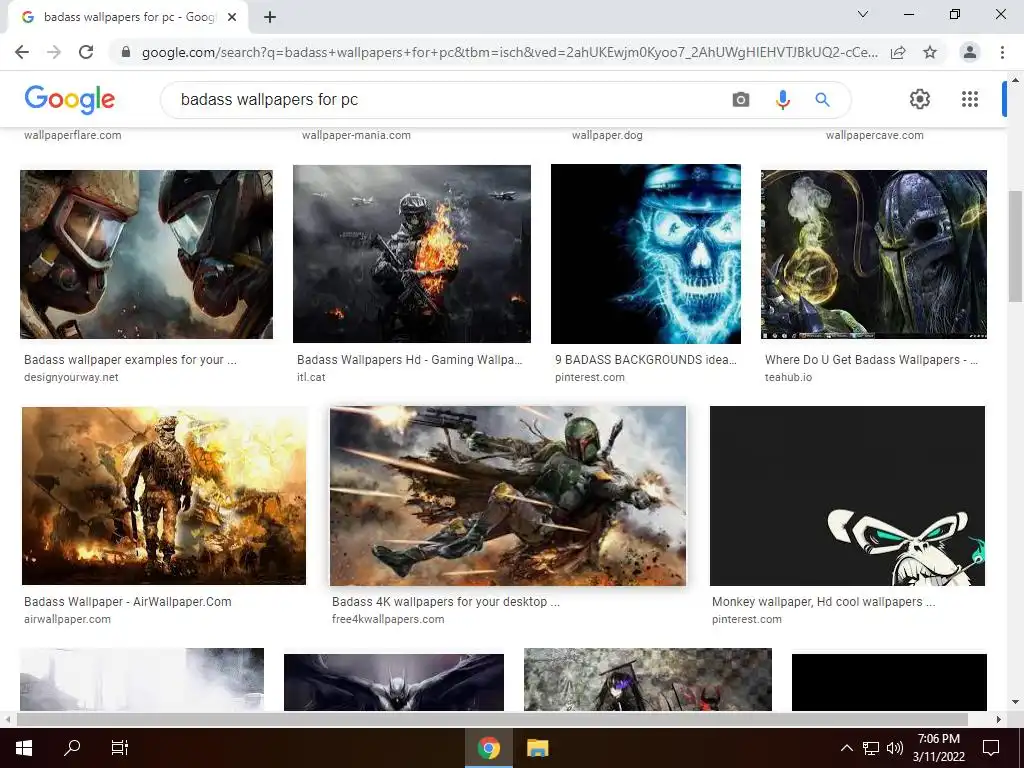Click free4kwallpapers.com source text

[x=388, y=619]
